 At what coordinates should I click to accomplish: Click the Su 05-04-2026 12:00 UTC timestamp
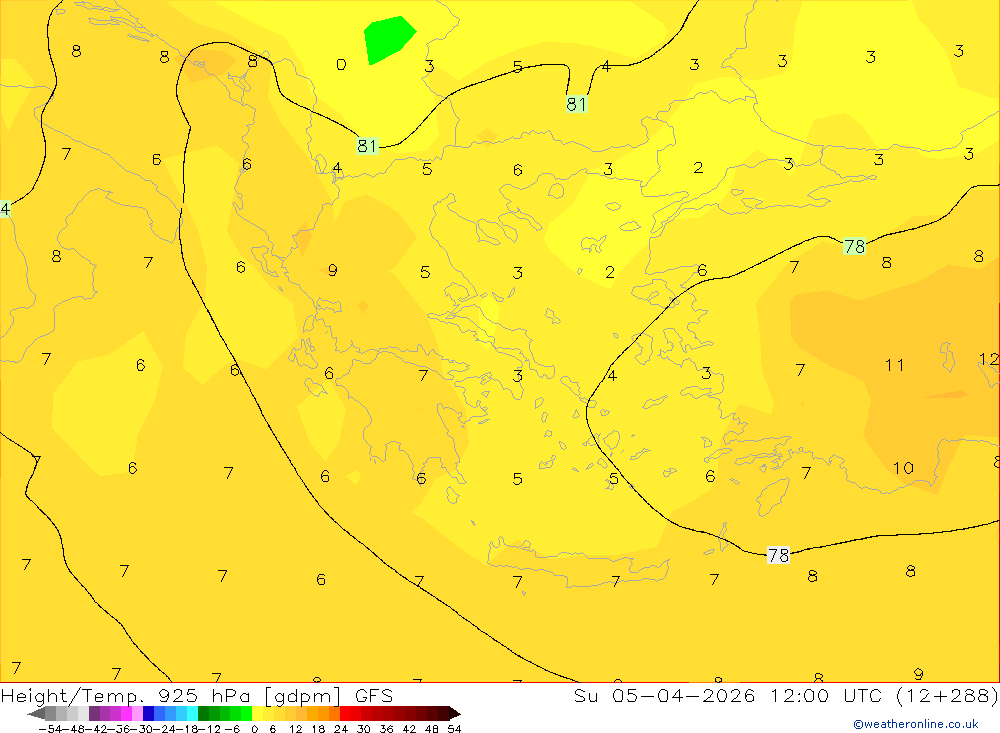(x=786, y=695)
